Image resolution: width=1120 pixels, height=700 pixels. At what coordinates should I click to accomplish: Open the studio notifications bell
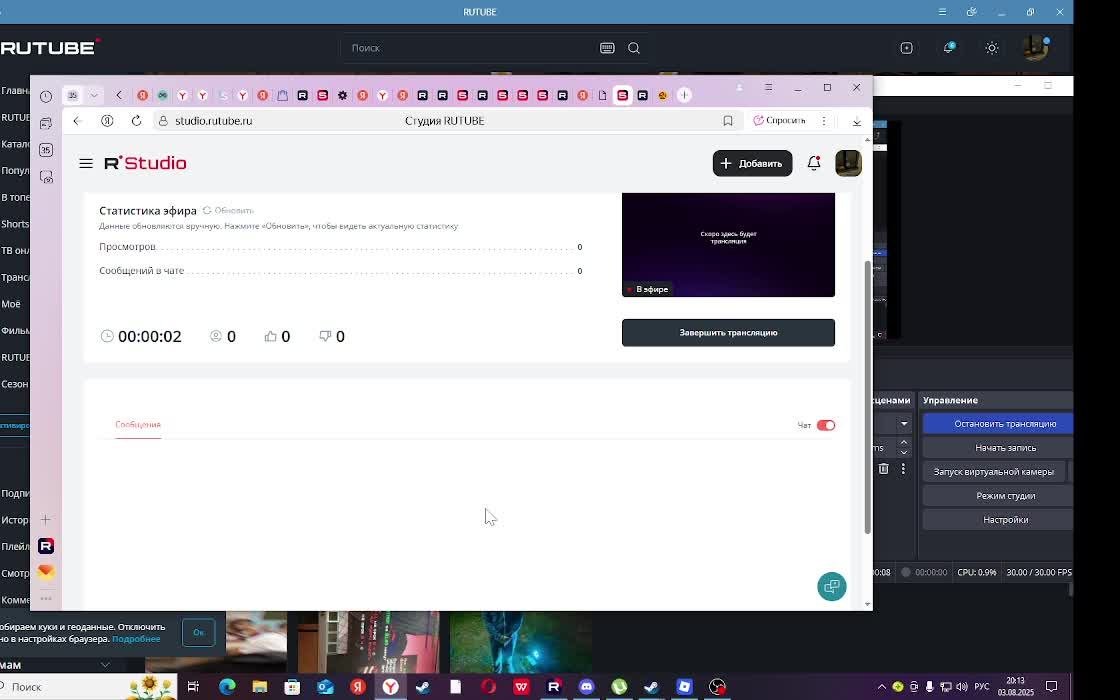pyautogui.click(x=814, y=164)
